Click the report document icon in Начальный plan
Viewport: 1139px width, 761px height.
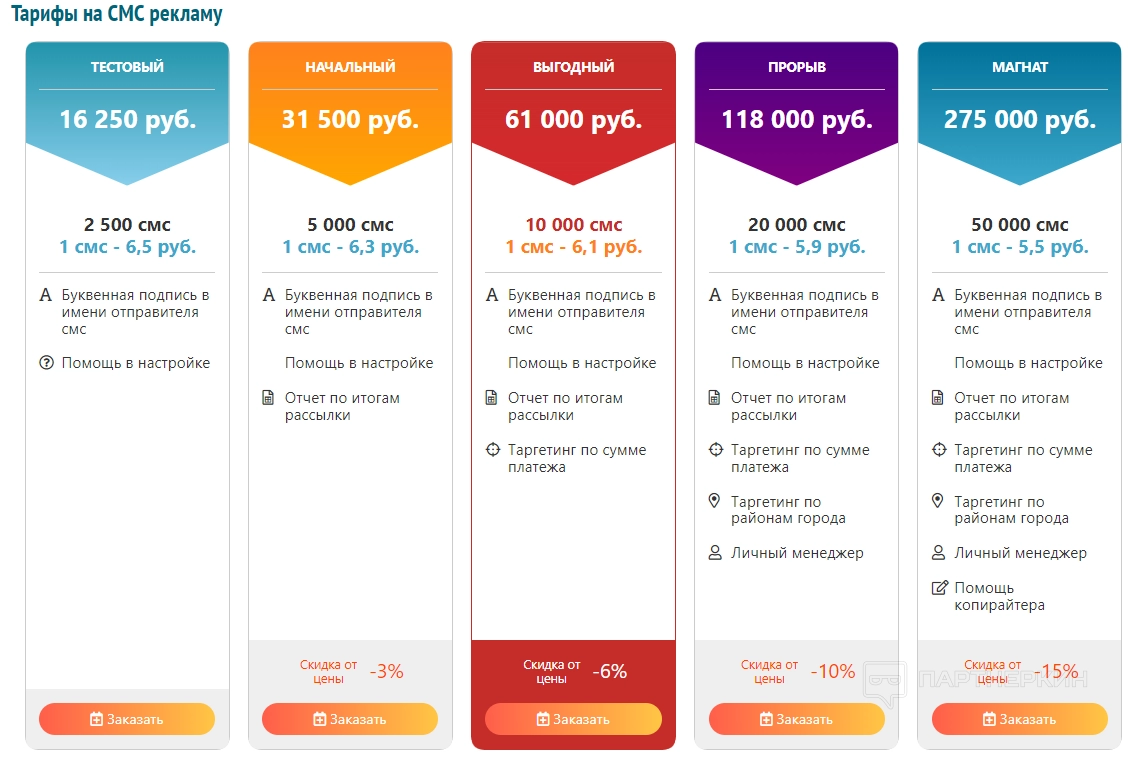pos(268,398)
